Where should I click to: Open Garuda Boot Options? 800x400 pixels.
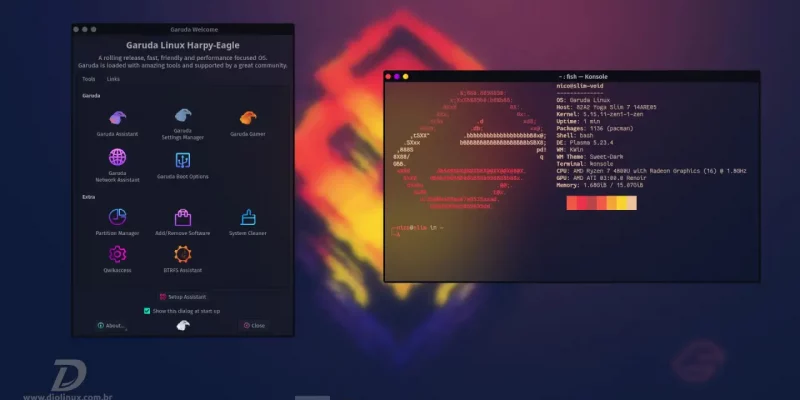(183, 166)
